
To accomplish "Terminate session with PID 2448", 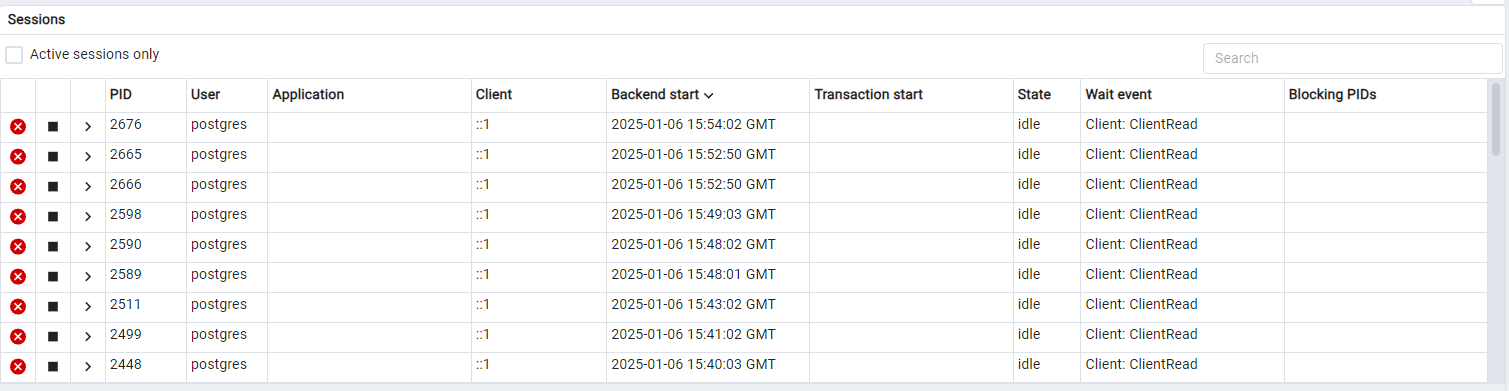I will pyautogui.click(x=18, y=367).
